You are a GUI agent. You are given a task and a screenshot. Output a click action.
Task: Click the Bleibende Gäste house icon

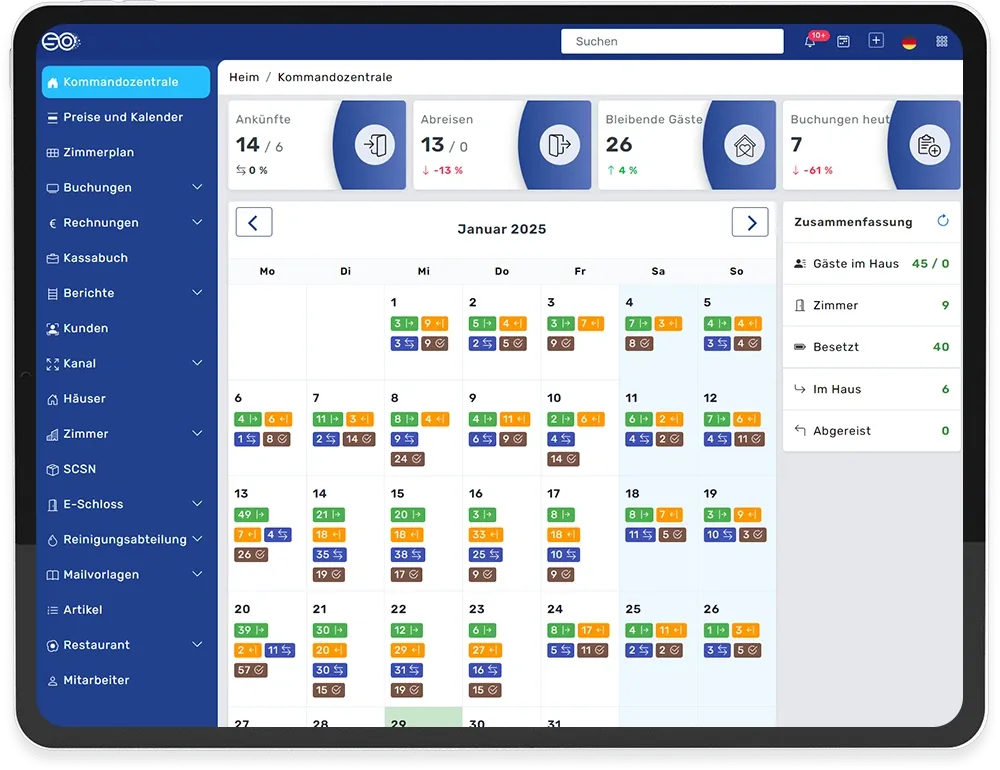744,145
